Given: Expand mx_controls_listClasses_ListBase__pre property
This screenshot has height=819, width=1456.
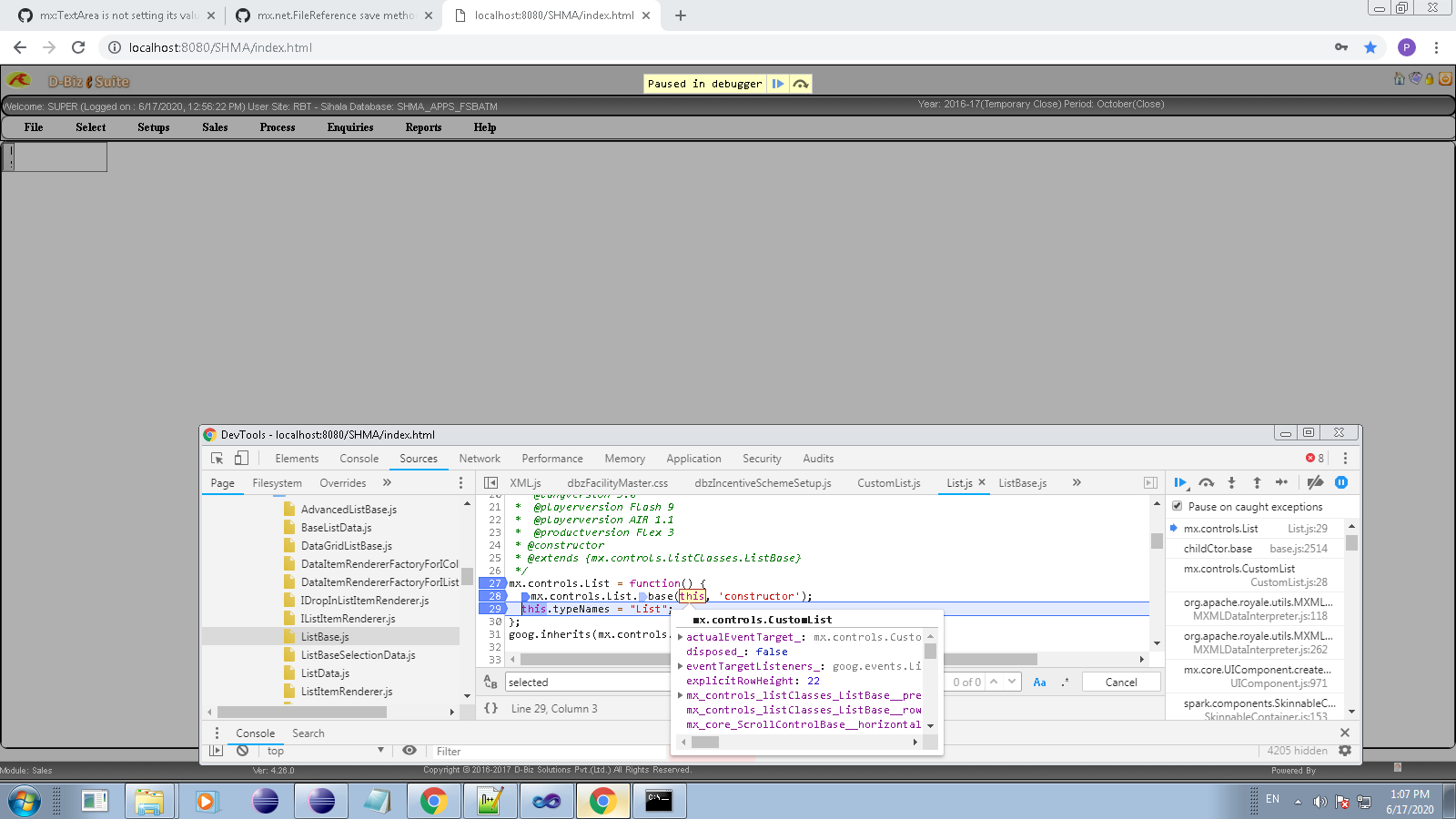Looking at the screenshot, I should (681, 695).
